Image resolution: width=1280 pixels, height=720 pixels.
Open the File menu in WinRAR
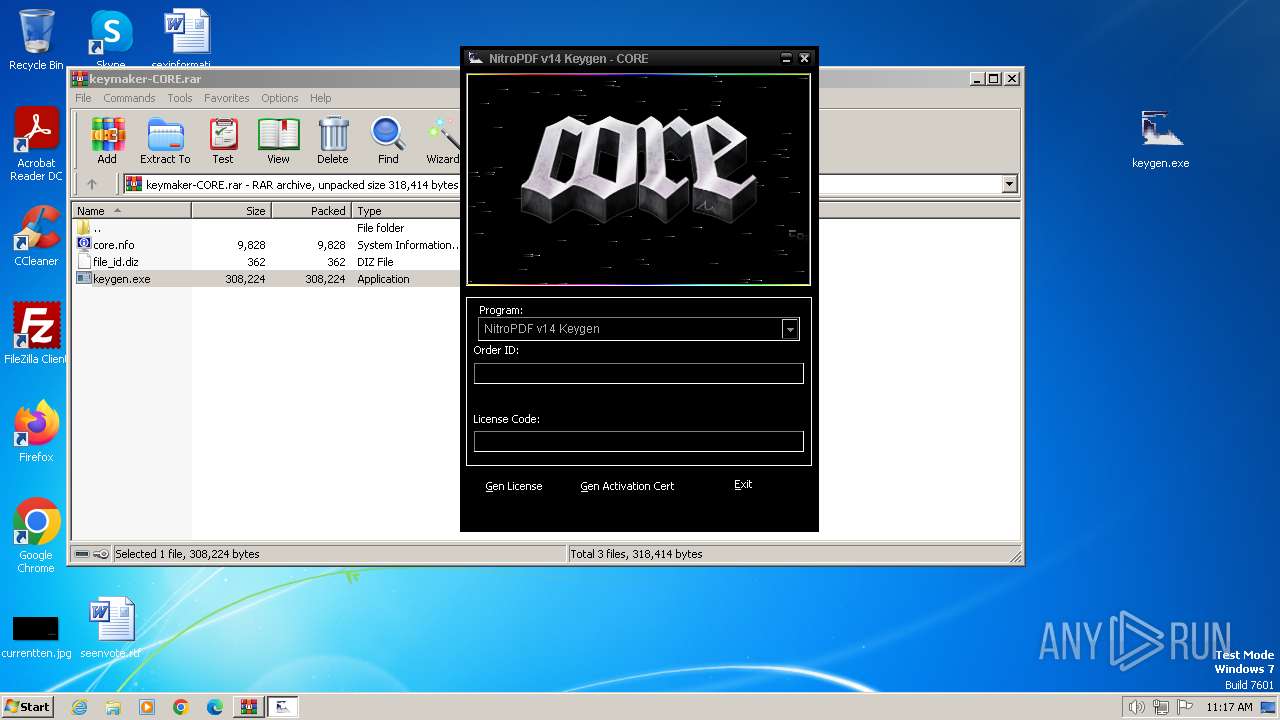click(x=83, y=98)
